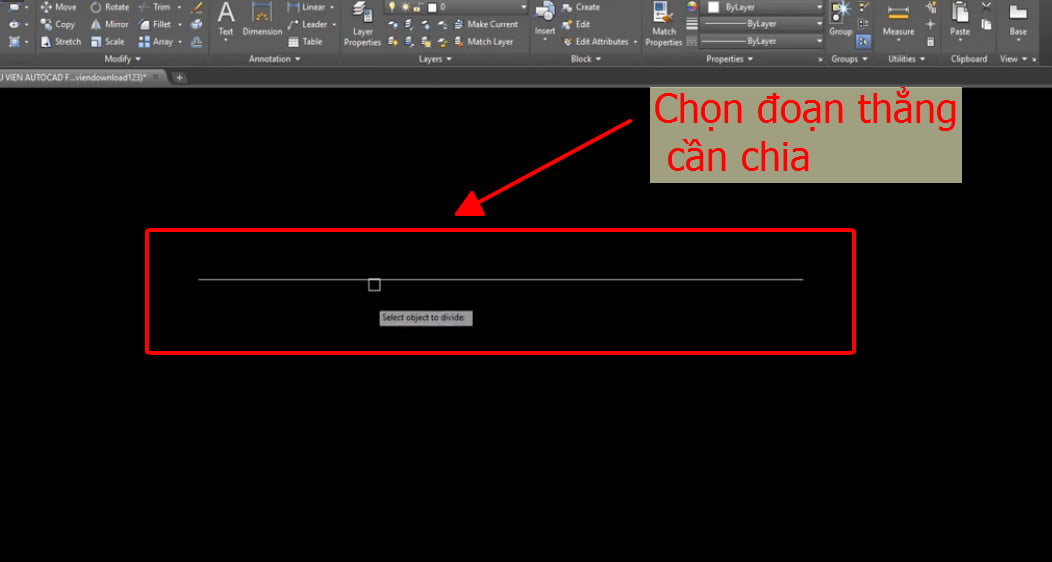Toggle layer on/off lightbulb icon
Screen dimensions: 1052x562
pyautogui.click(x=392, y=7)
